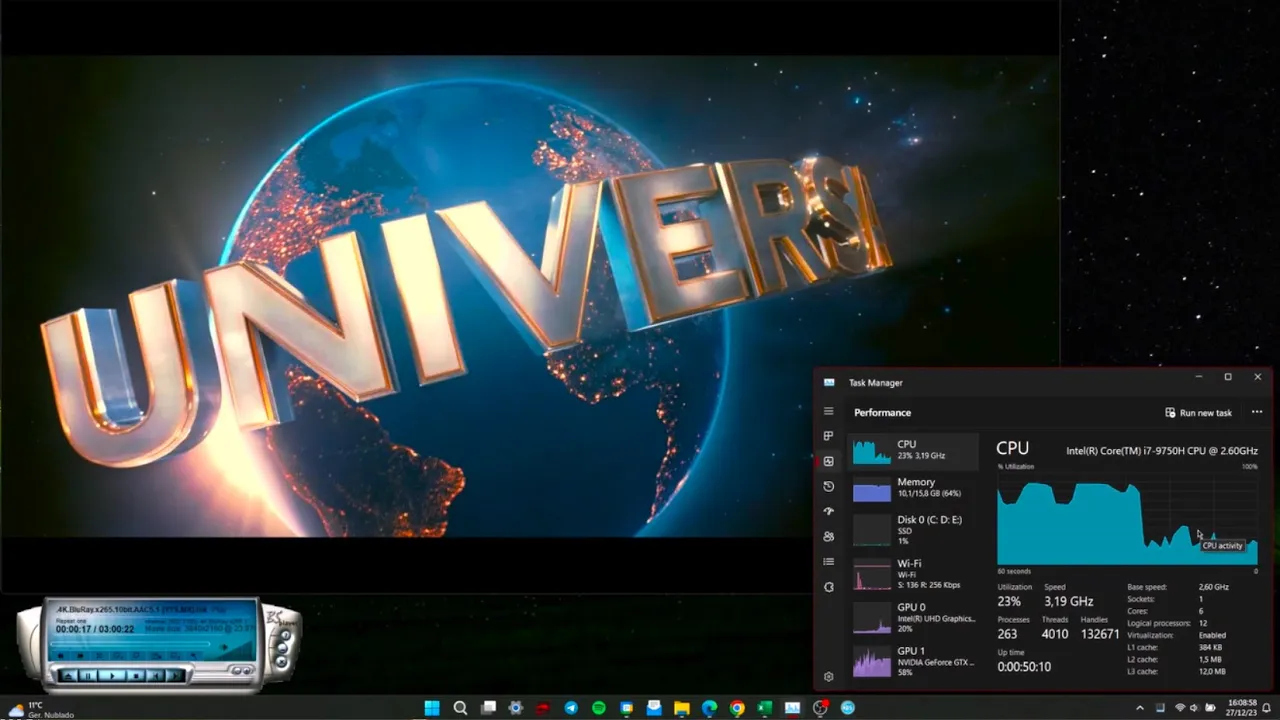Pause playback in BSPlayer
This screenshot has width=1280, height=720.
(x=88, y=676)
